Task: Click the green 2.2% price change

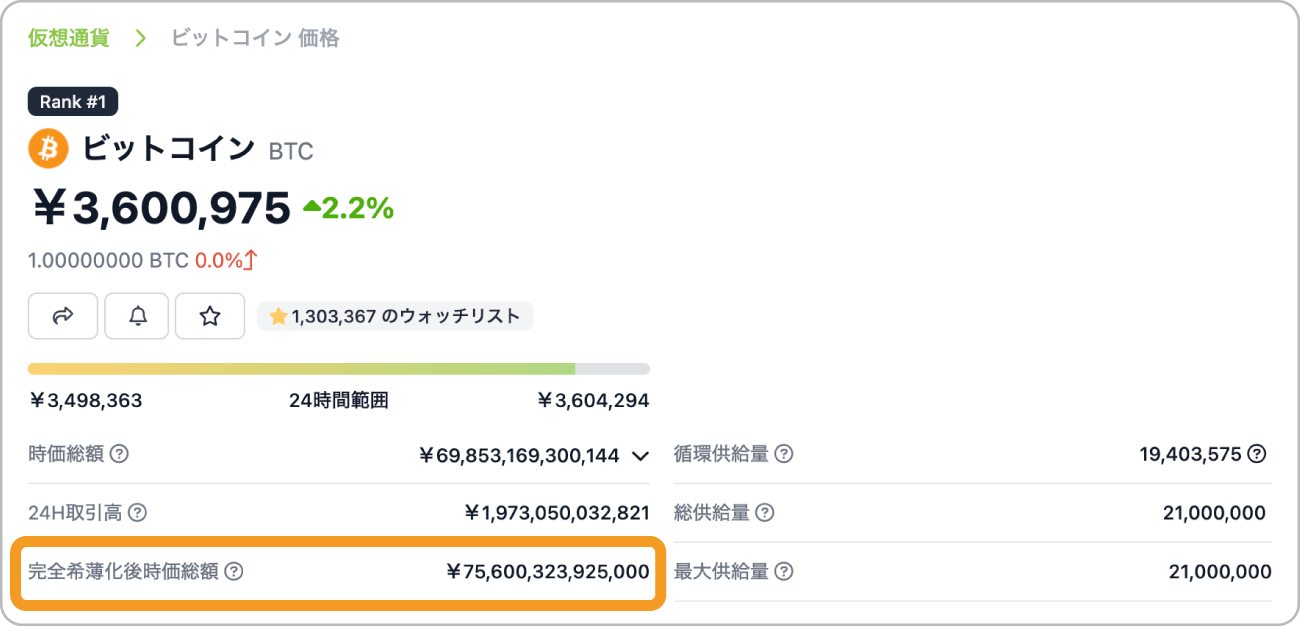Action: pos(348,208)
